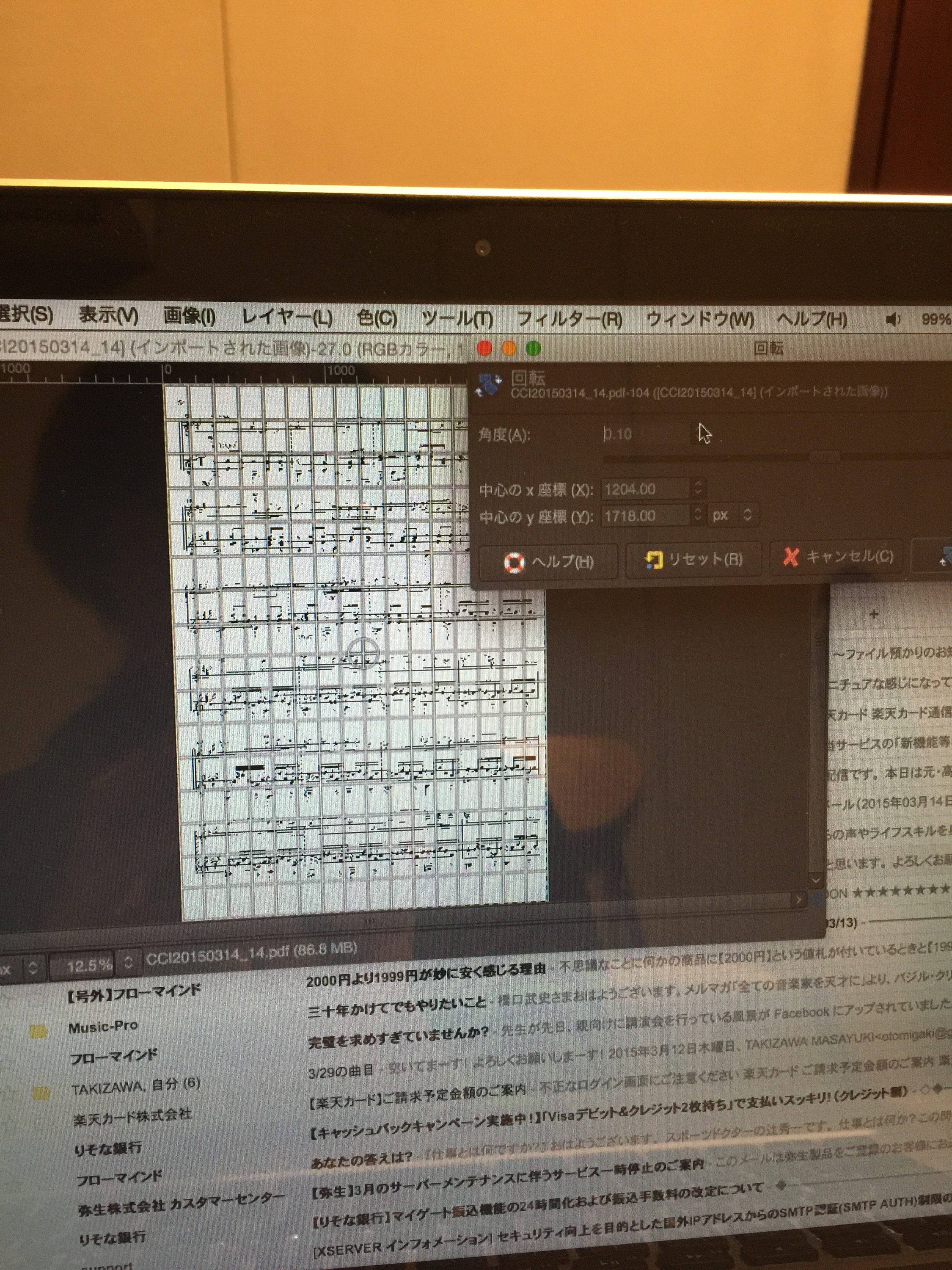Click the angle slider handle in rotate dialog
Screen dimensions: 952x1270
825,457
